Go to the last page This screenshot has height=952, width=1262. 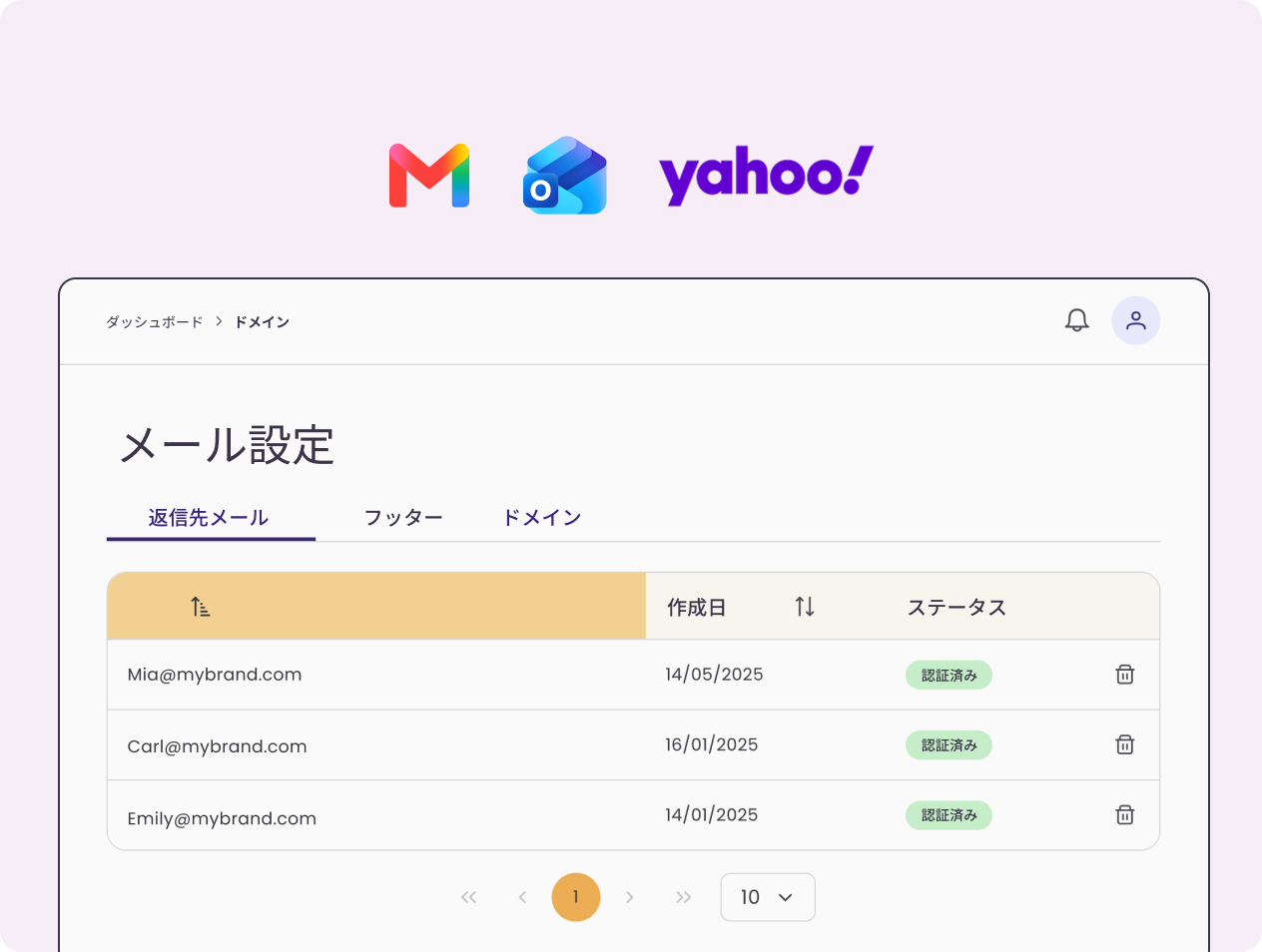[684, 897]
